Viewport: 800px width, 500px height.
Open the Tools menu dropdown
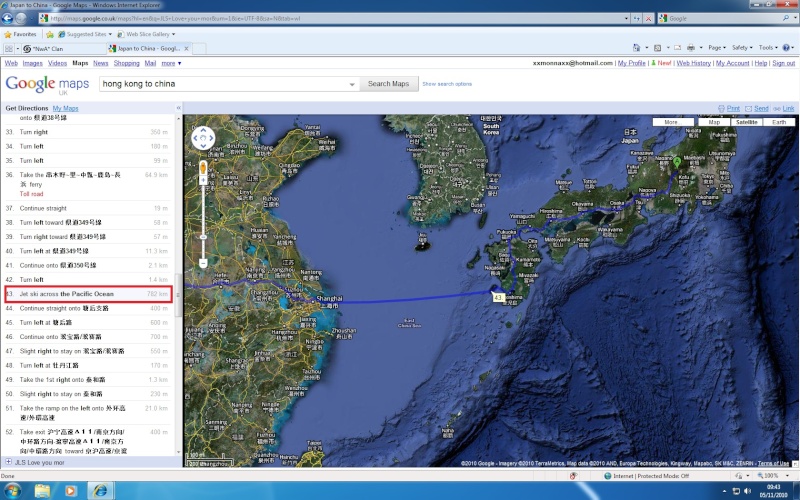tap(768, 47)
